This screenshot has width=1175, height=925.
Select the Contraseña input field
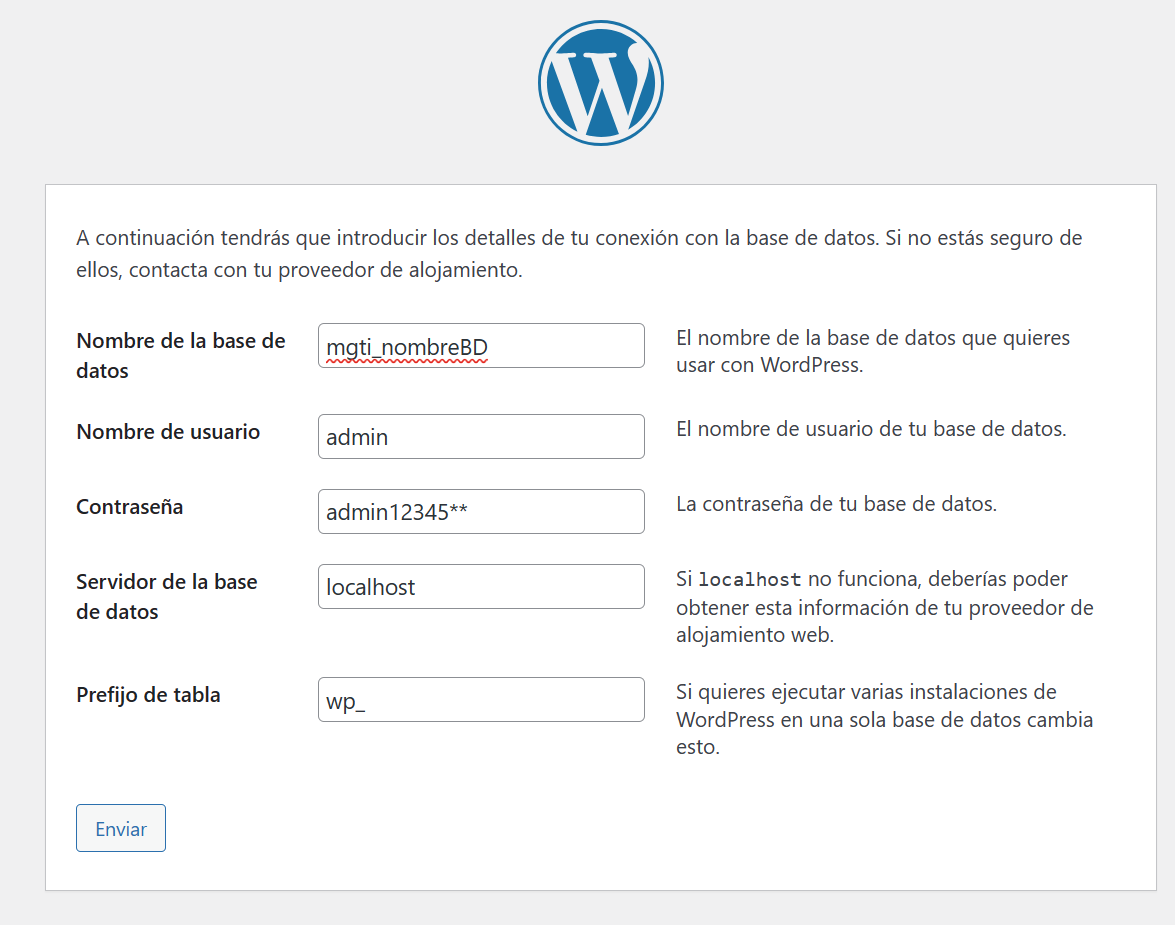point(481,511)
